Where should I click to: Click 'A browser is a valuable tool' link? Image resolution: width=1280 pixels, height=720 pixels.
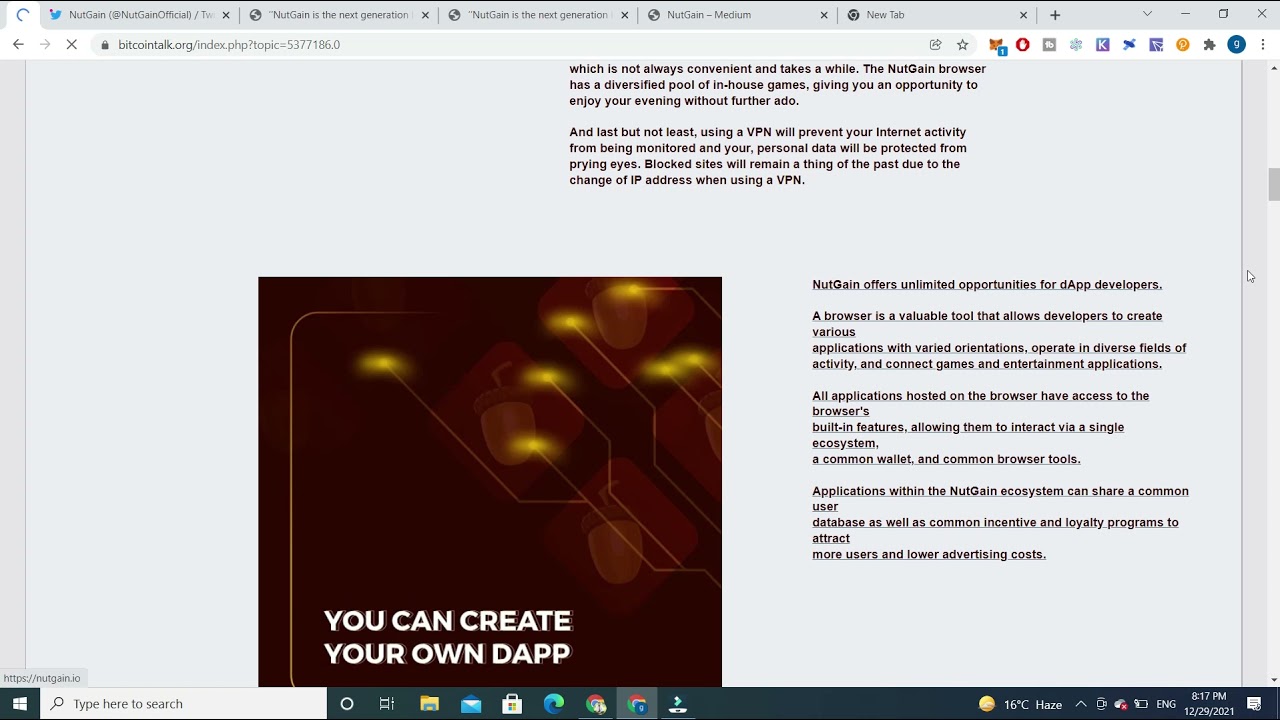[x=987, y=323]
